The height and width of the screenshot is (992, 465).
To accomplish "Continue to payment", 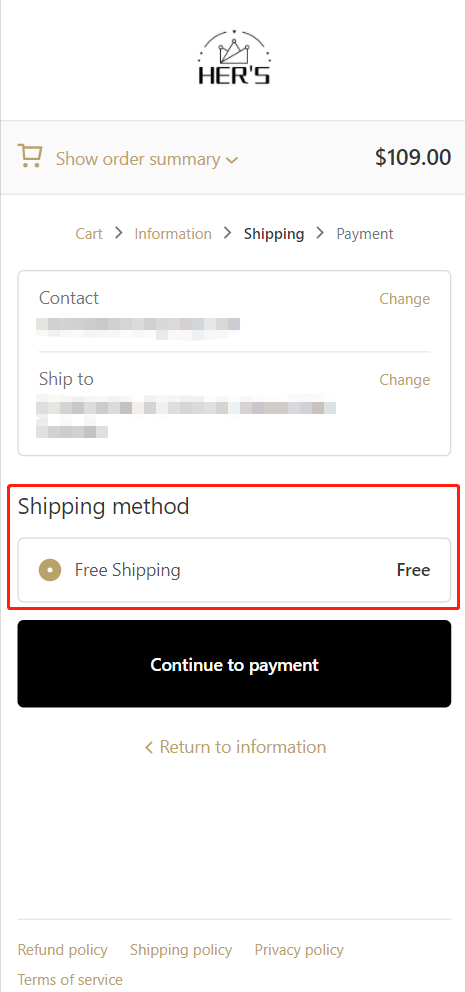I will coord(234,664).
